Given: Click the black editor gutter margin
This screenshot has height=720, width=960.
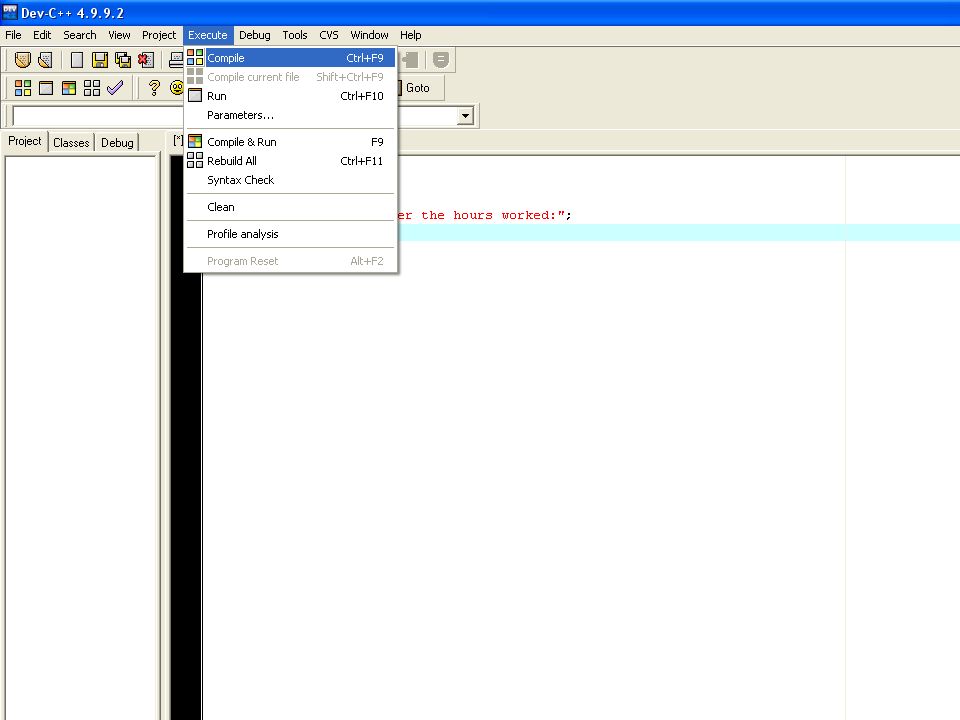Looking at the screenshot, I should tap(186, 496).
